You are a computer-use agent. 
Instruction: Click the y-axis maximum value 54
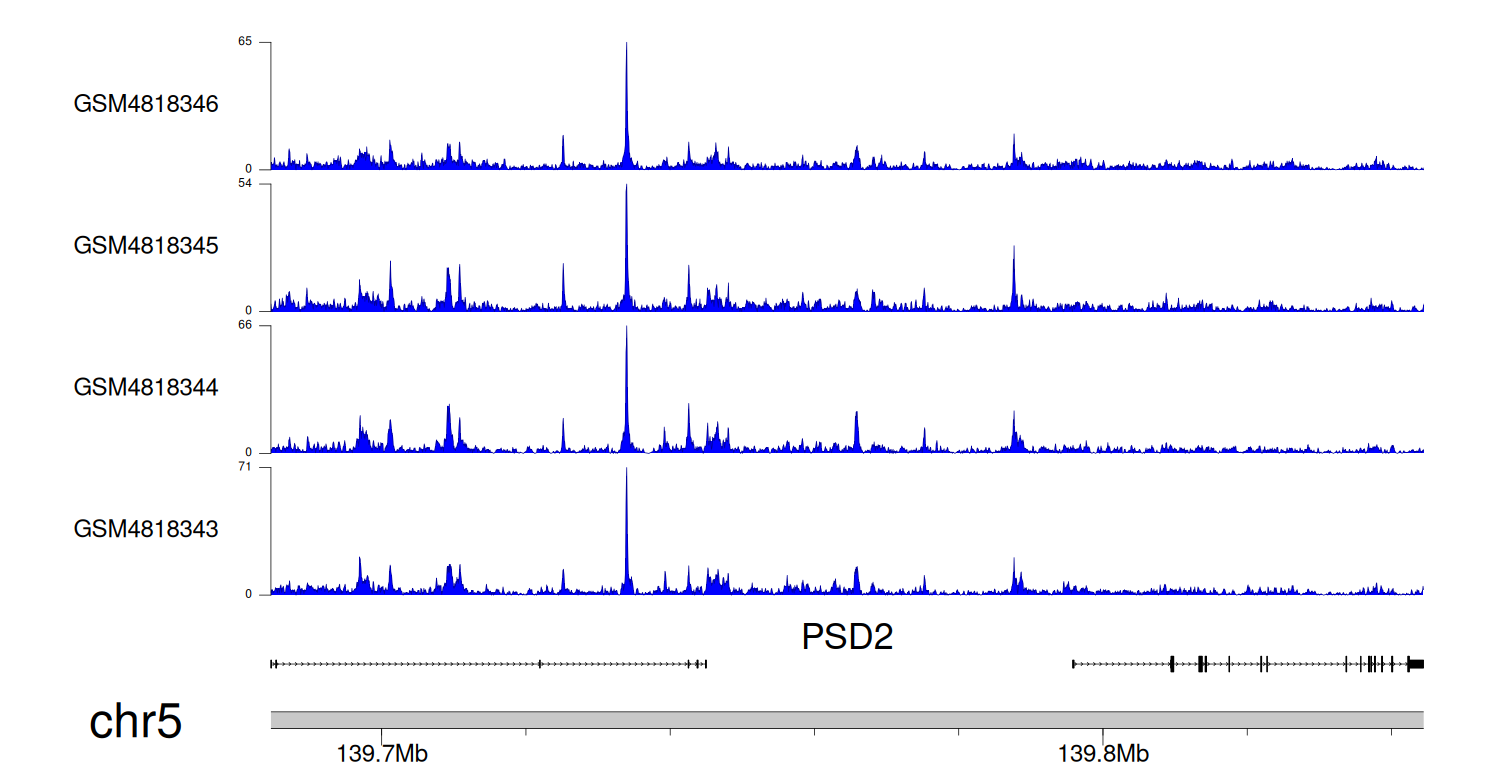coord(245,184)
